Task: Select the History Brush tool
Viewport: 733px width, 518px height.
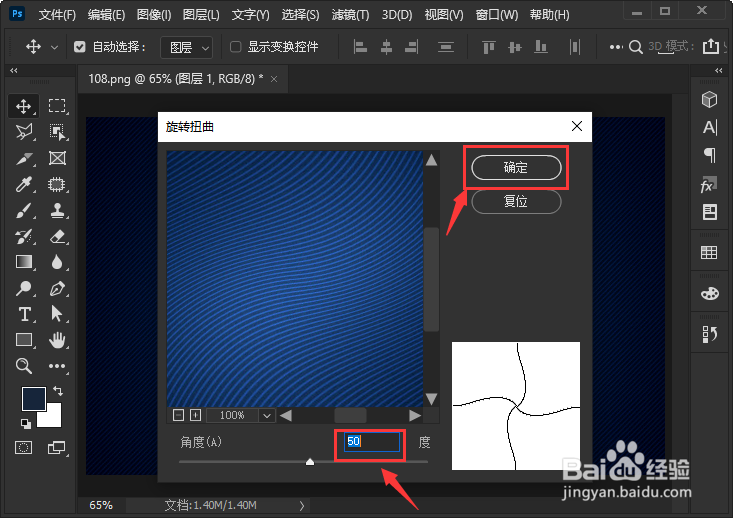Action: coord(23,237)
